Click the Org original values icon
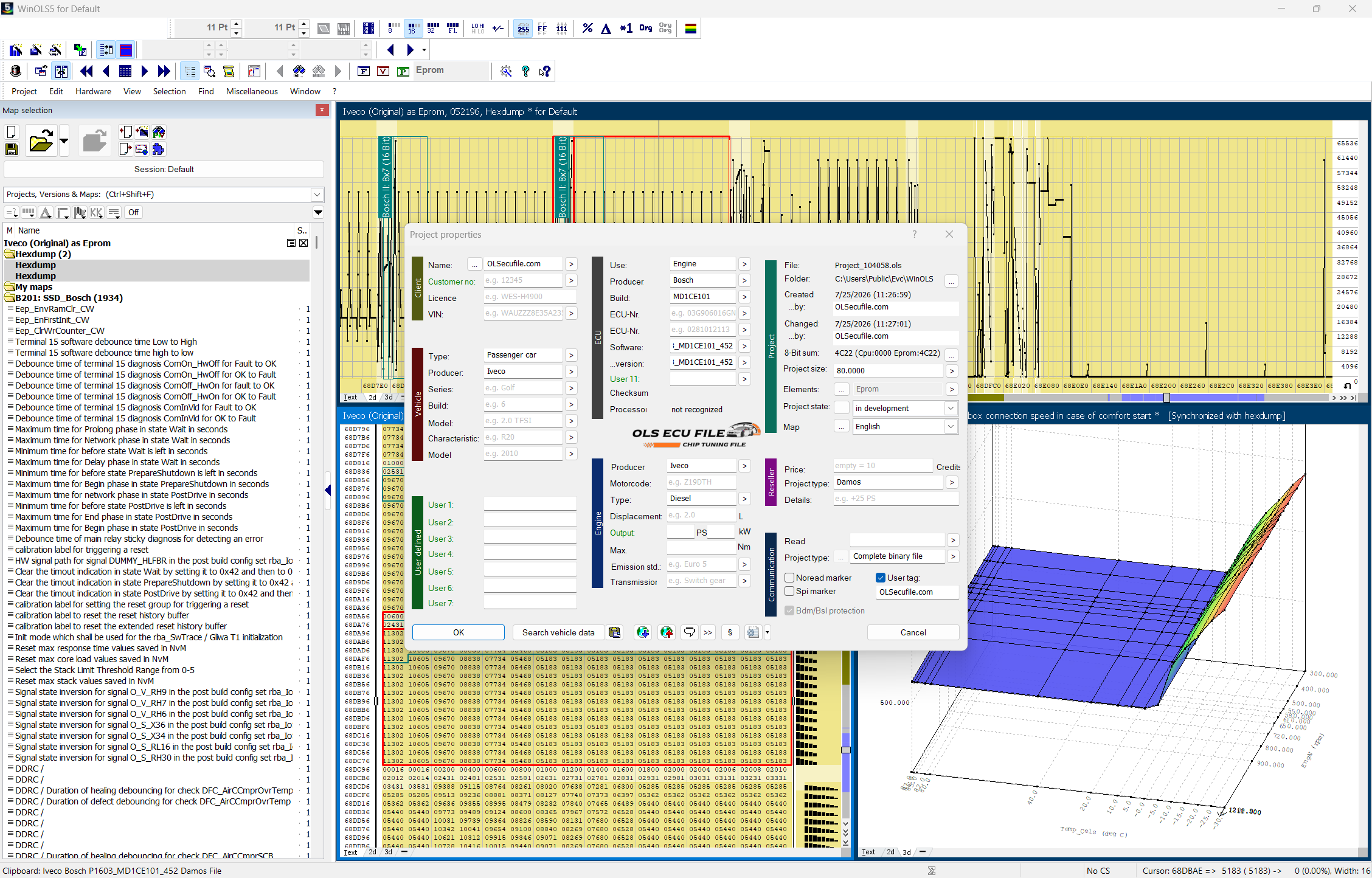The width and height of the screenshot is (1372, 878). click(645, 28)
